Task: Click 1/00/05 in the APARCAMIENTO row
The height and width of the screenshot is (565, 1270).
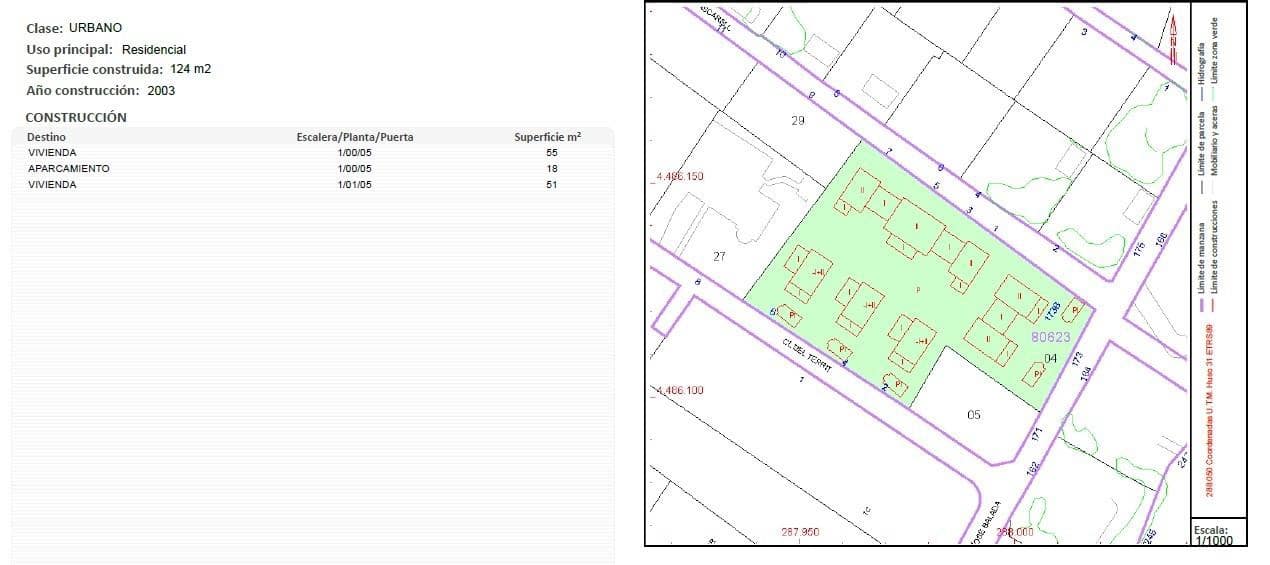Action: click(x=355, y=168)
